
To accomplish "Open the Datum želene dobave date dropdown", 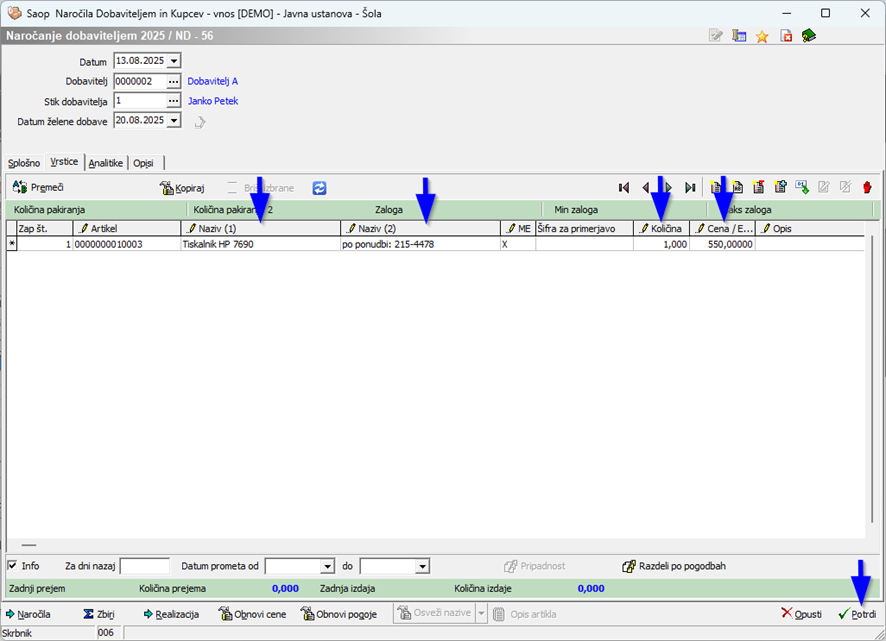I will 174,120.
